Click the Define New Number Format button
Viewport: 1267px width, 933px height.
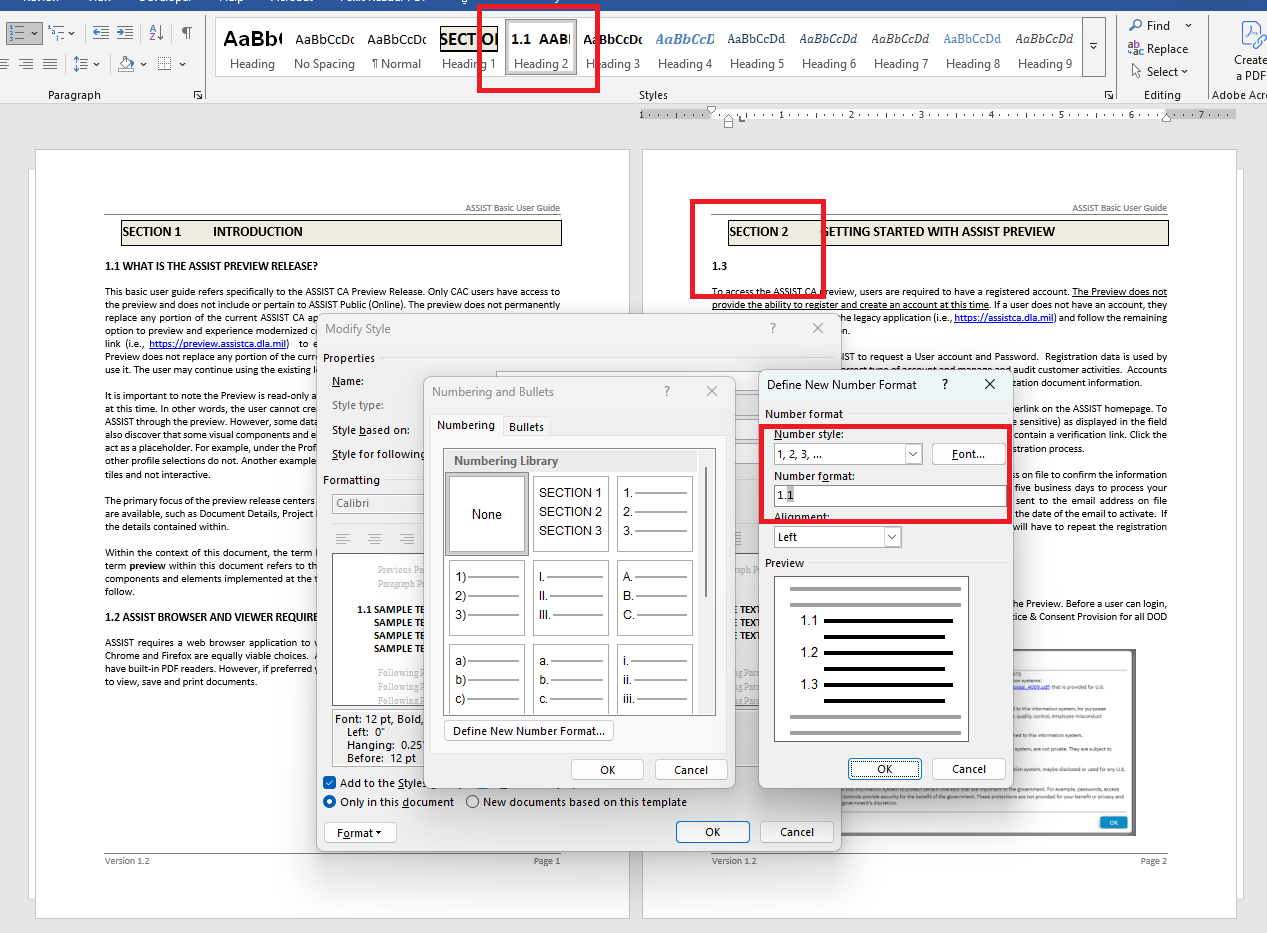tap(528, 730)
